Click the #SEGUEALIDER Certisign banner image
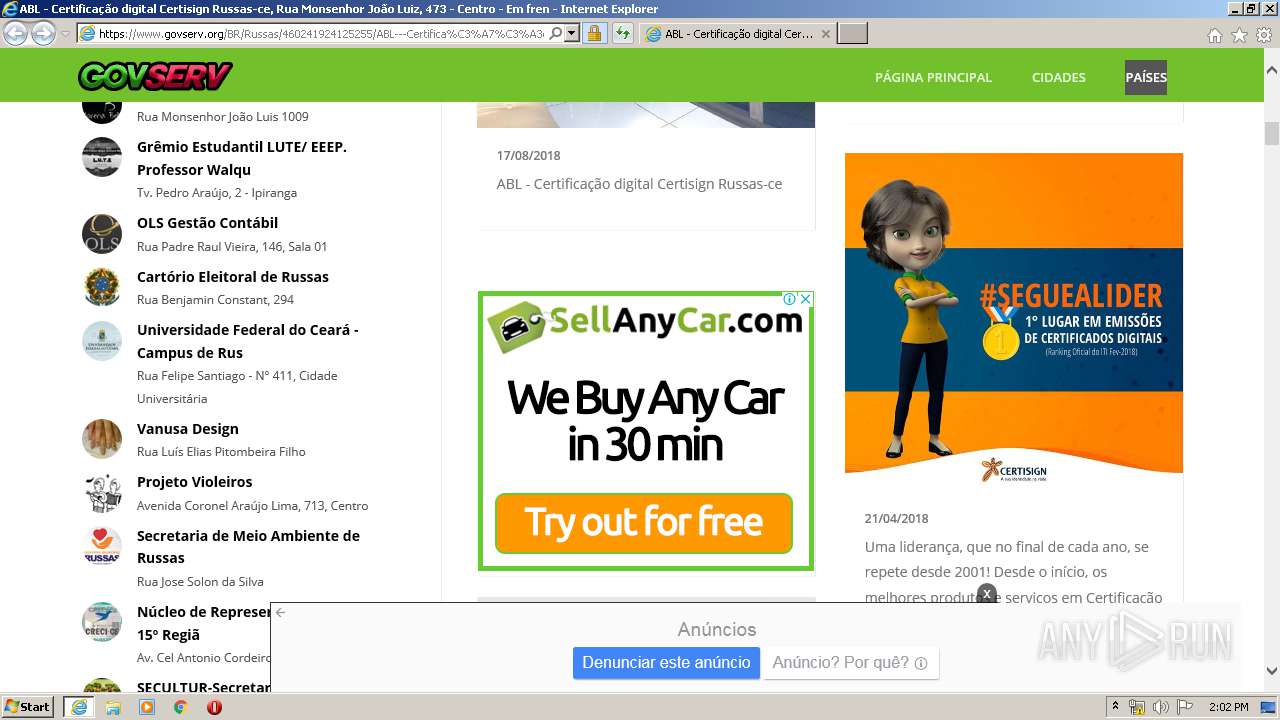 tap(1014, 319)
